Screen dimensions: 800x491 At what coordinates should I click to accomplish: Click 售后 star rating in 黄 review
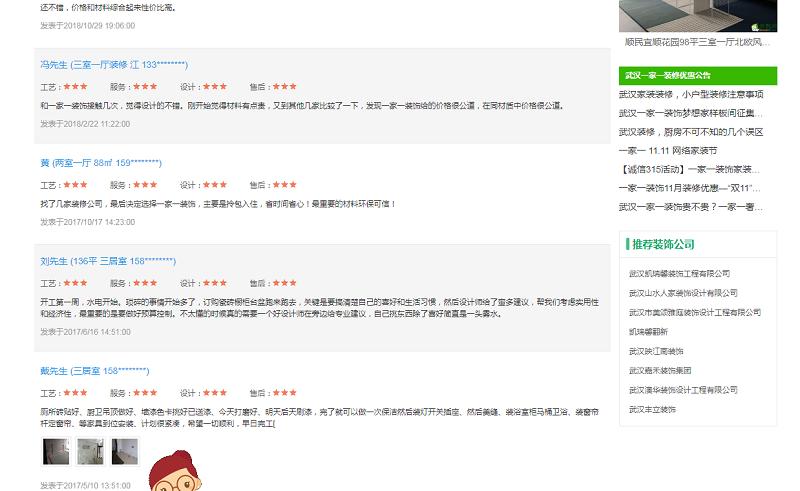click(x=285, y=185)
